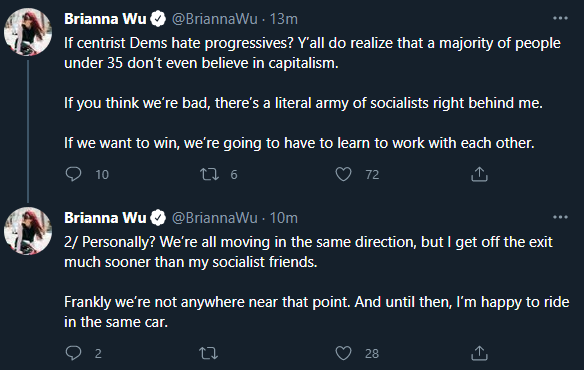Open the 10m timestamp of second tweet
The height and width of the screenshot is (370, 584).
[x=283, y=218]
